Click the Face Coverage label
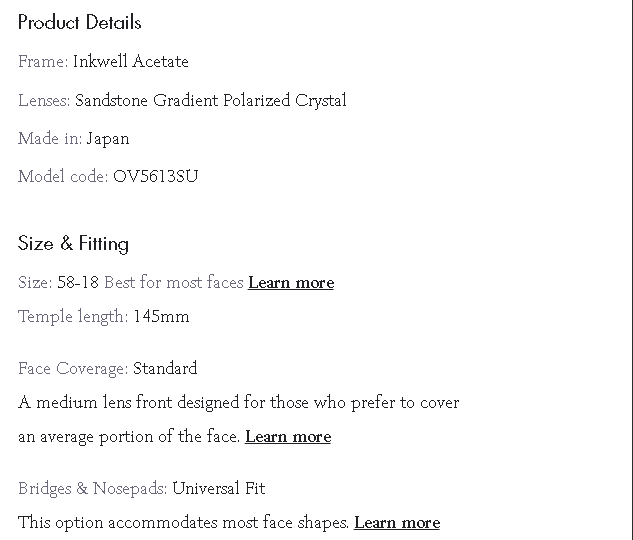This screenshot has height=540, width=633. click(73, 369)
